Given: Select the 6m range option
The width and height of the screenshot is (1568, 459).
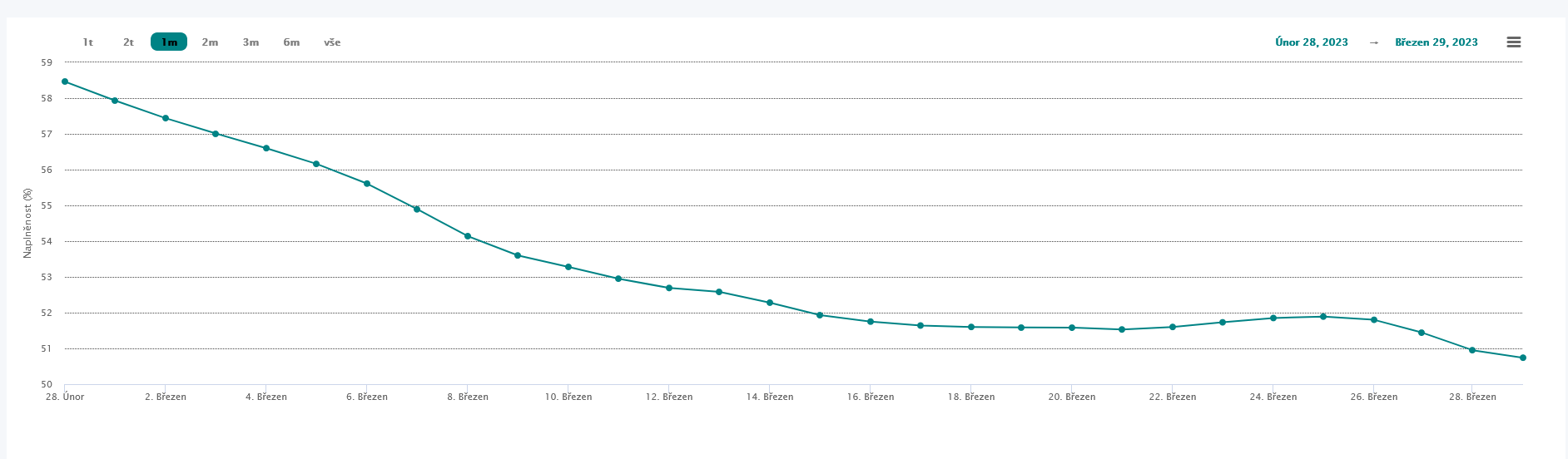Looking at the screenshot, I should pos(291,42).
